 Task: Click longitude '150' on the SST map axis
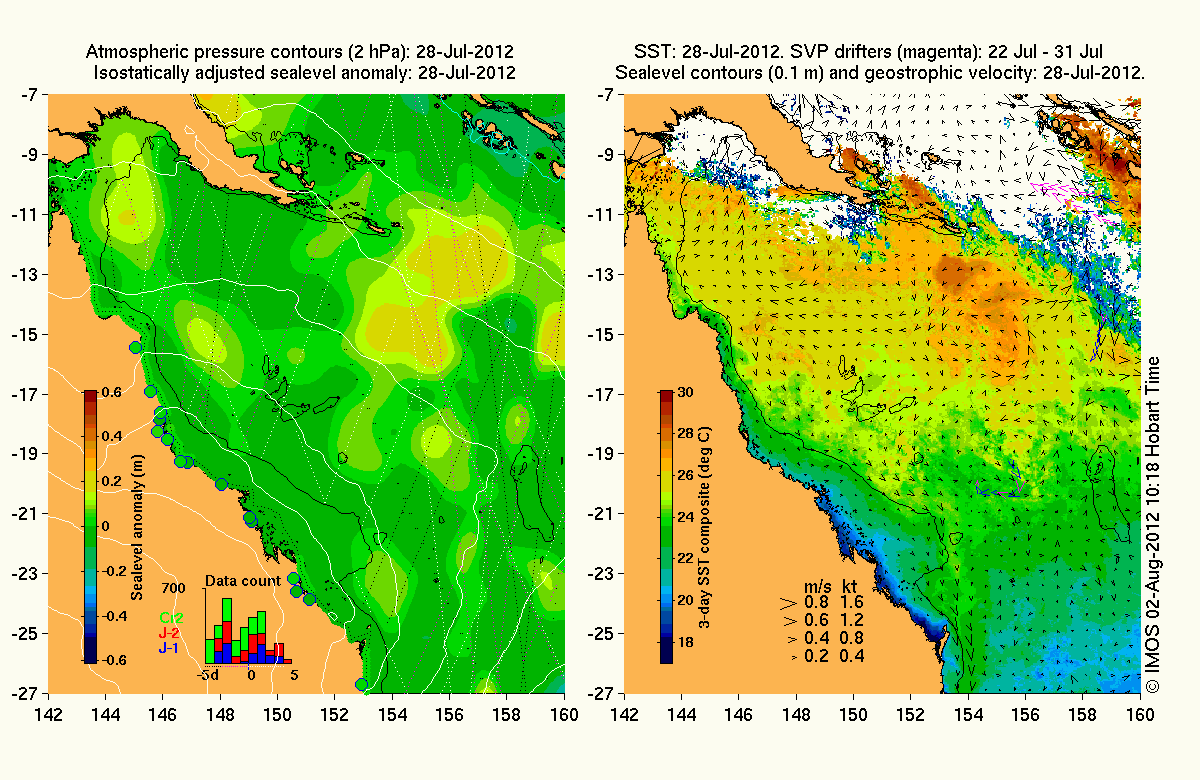coord(853,715)
